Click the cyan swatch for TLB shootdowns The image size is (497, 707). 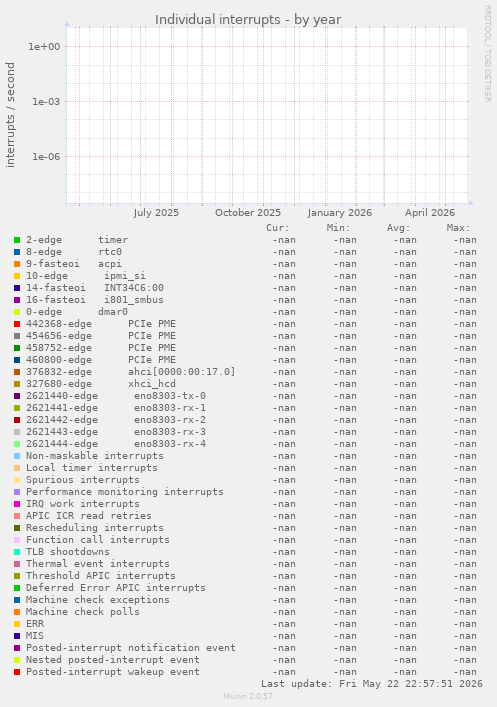[17, 552]
